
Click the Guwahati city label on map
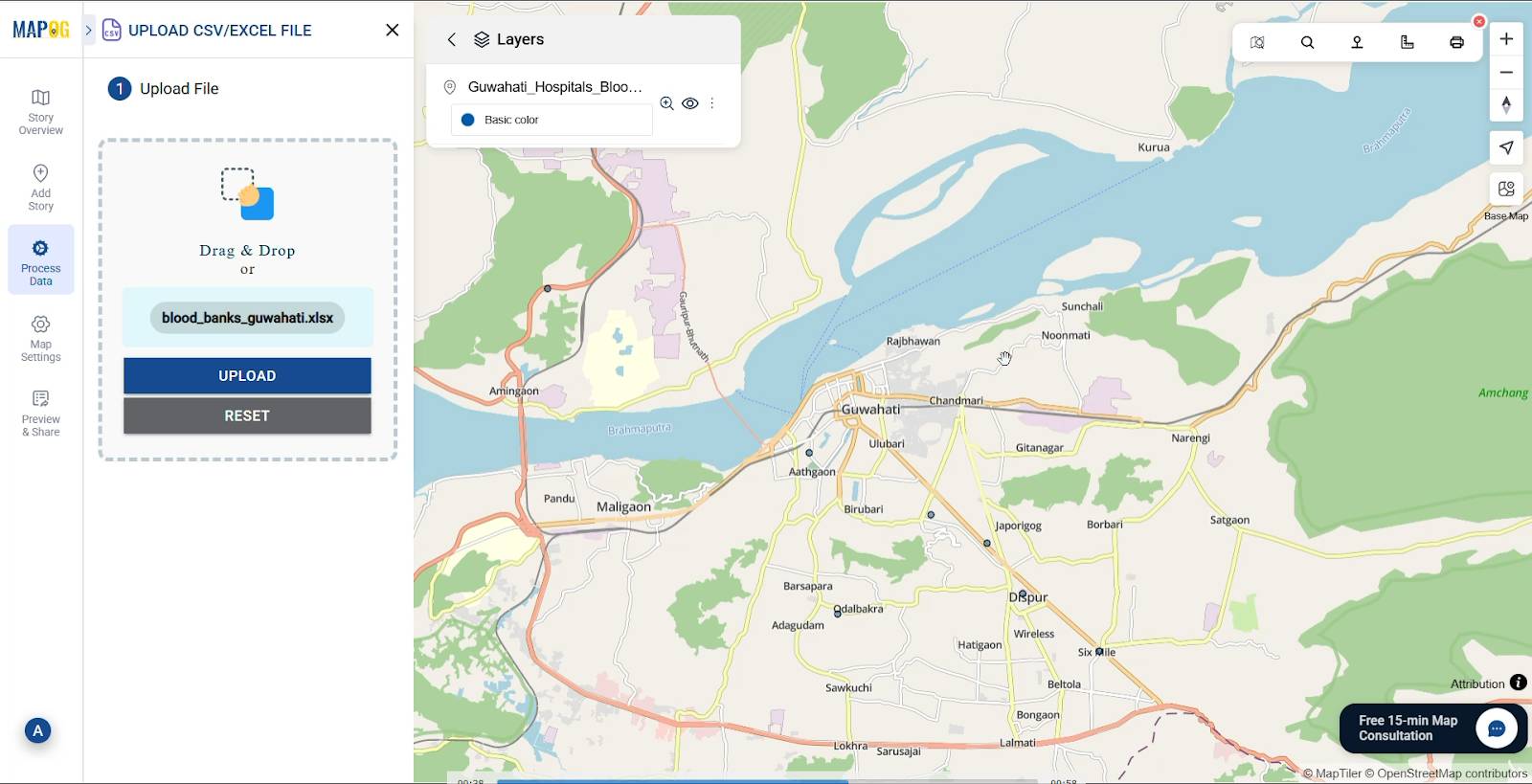pos(870,409)
